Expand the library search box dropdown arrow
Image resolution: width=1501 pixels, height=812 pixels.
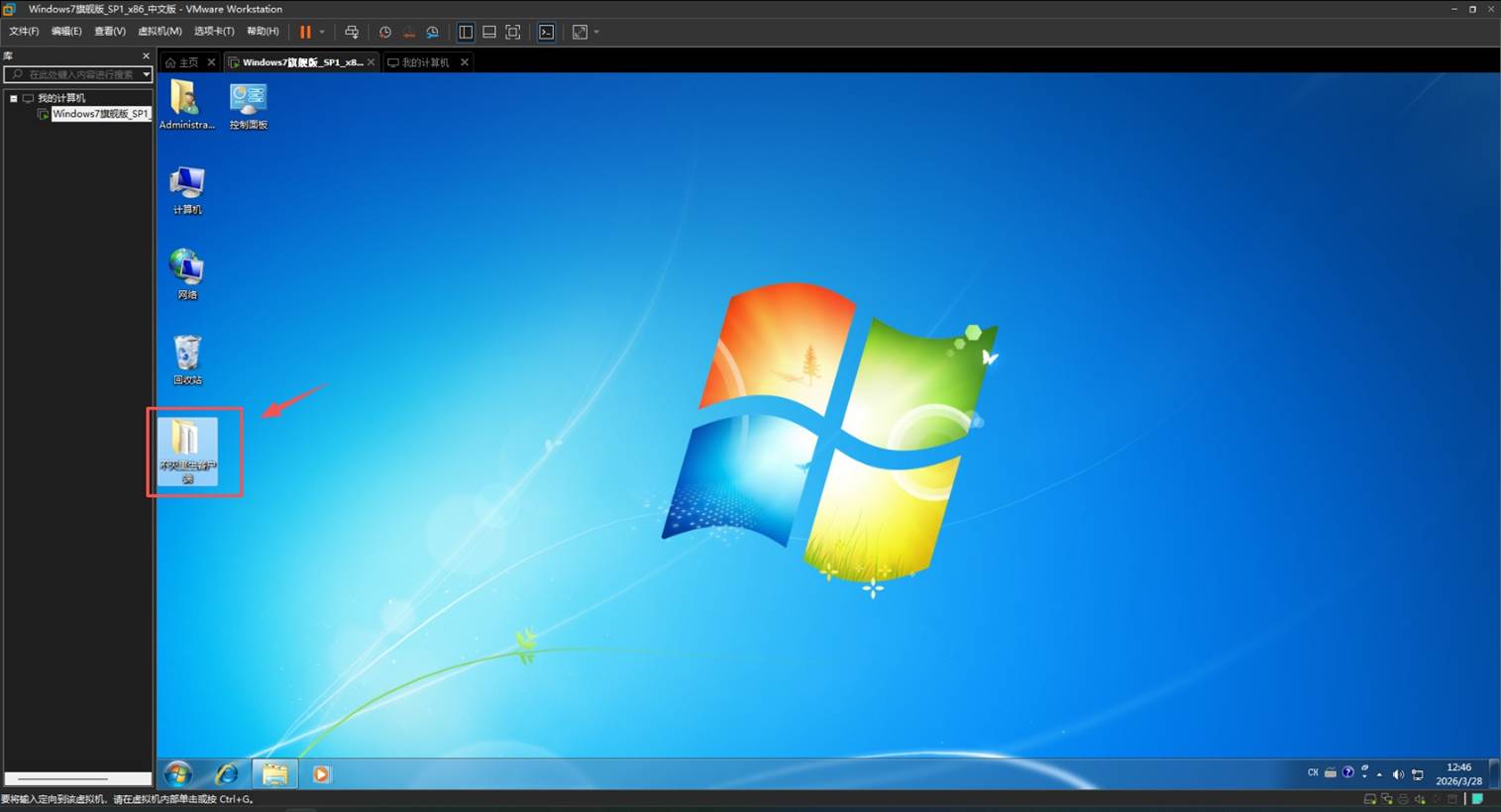click(x=146, y=74)
